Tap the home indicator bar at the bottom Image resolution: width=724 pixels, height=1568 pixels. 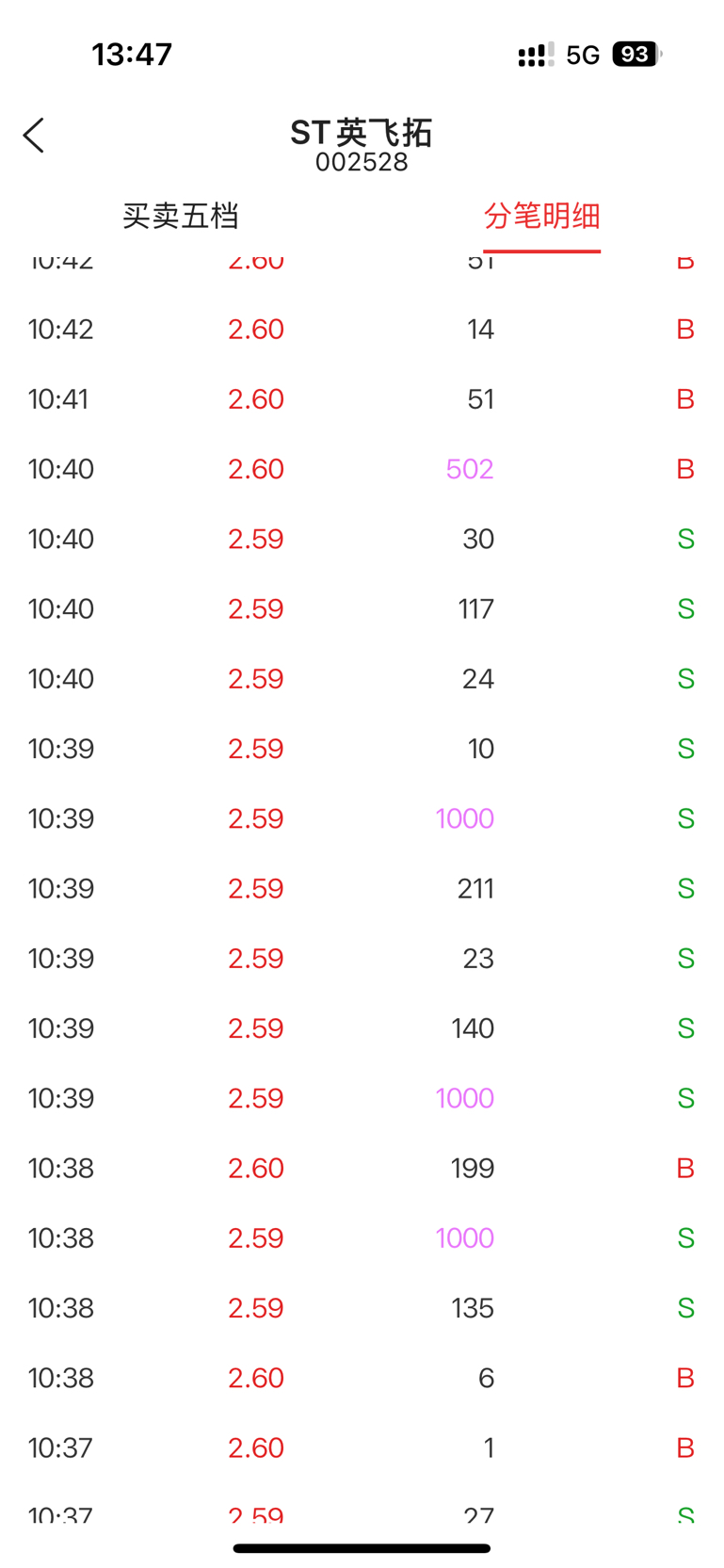pyautogui.click(x=362, y=1548)
